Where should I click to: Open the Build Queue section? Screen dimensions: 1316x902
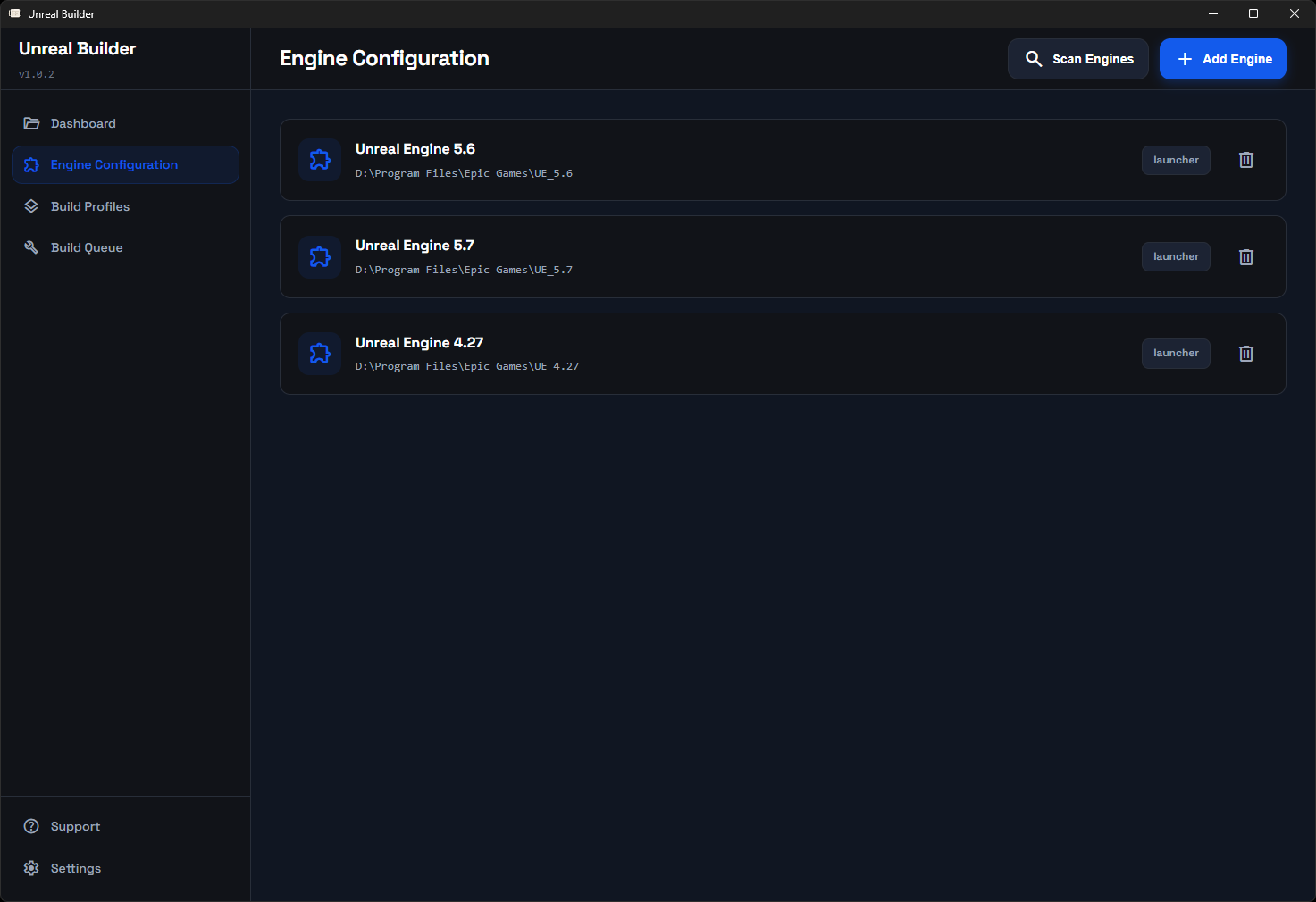pos(125,247)
